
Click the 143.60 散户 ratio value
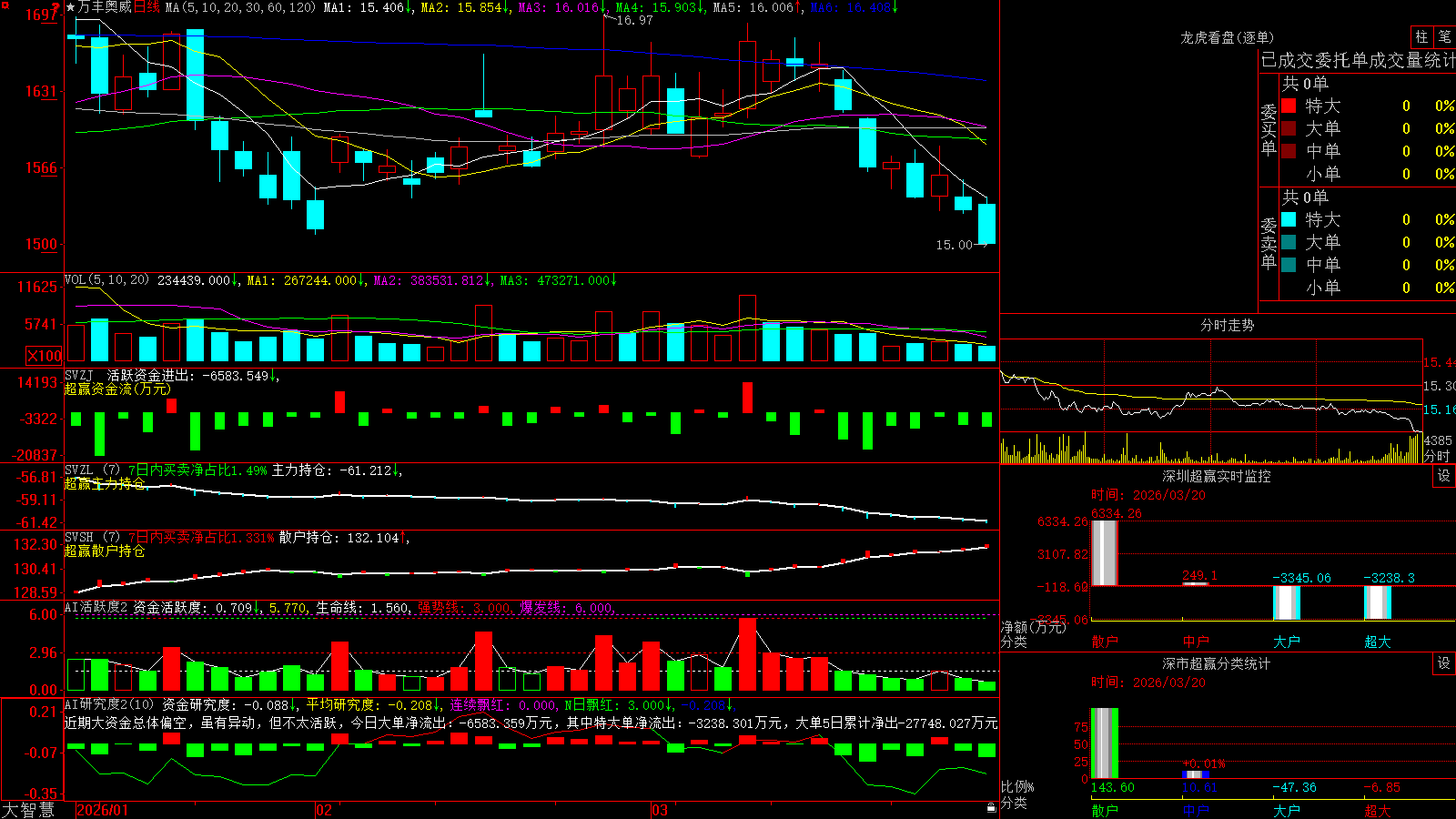(x=1113, y=787)
